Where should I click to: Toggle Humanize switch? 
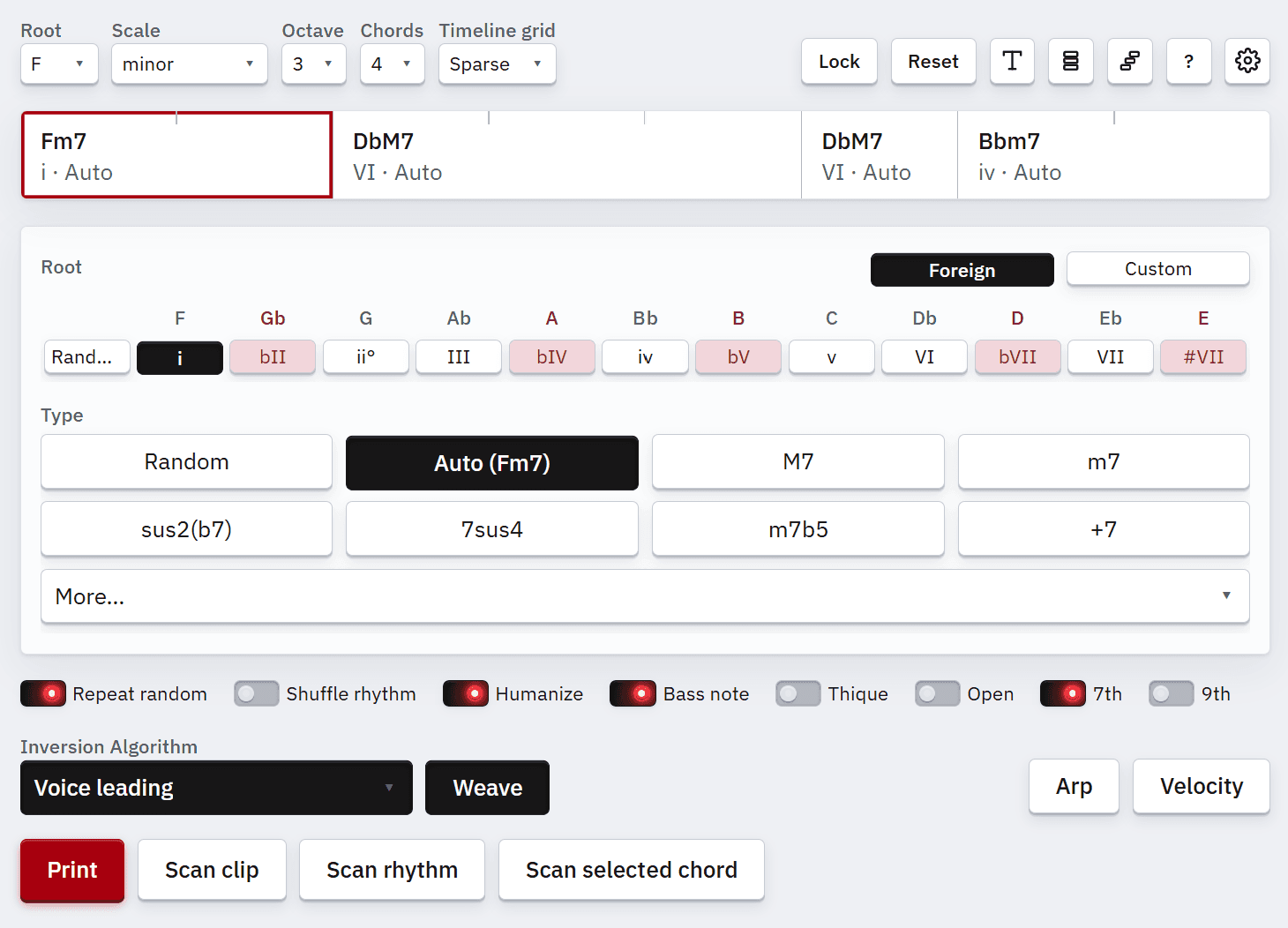click(x=466, y=694)
